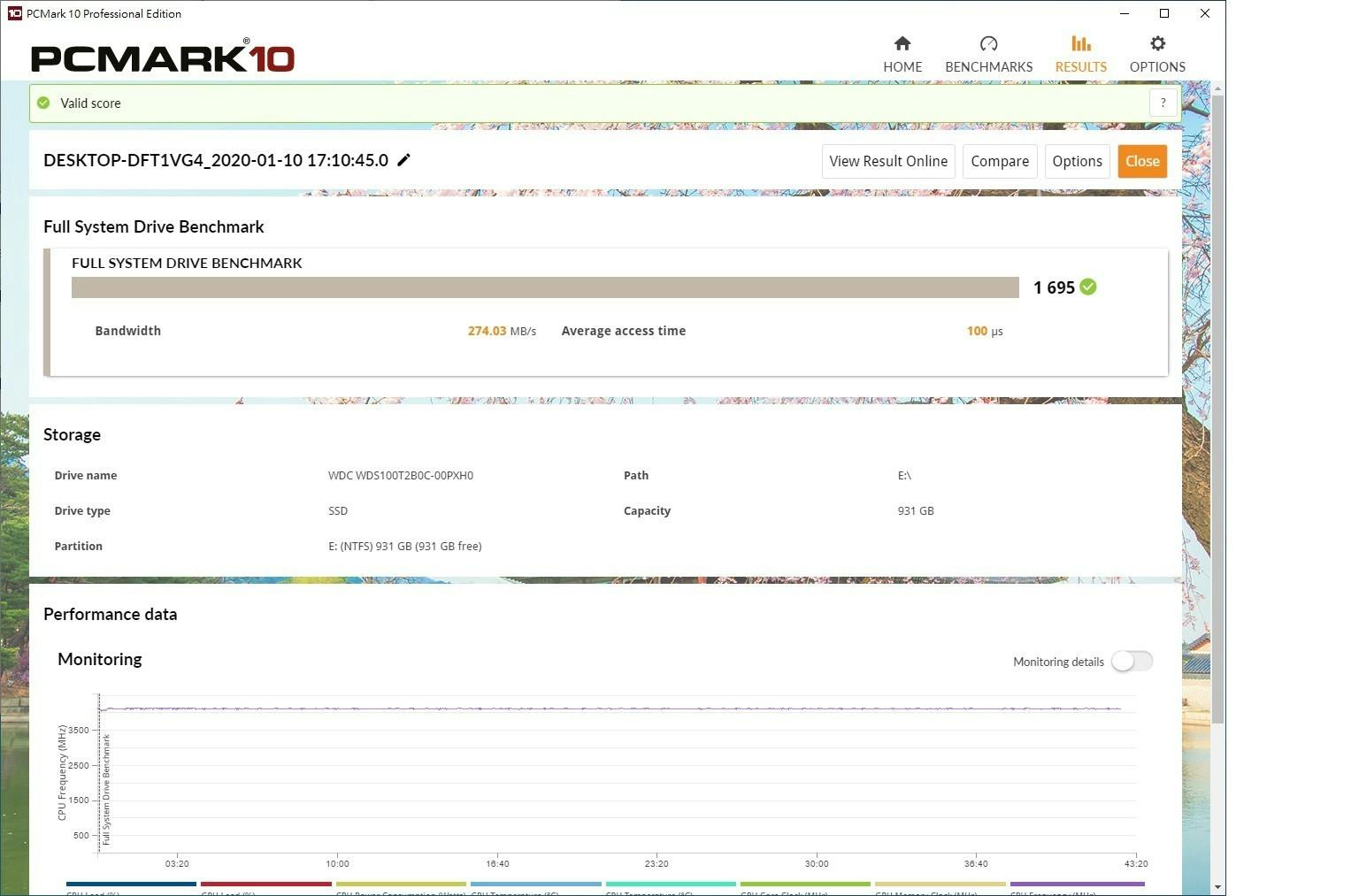The height and width of the screenshot is (896, 1359).
Task: Click the green valid score check icon
Action: click(x=43, y=103)
